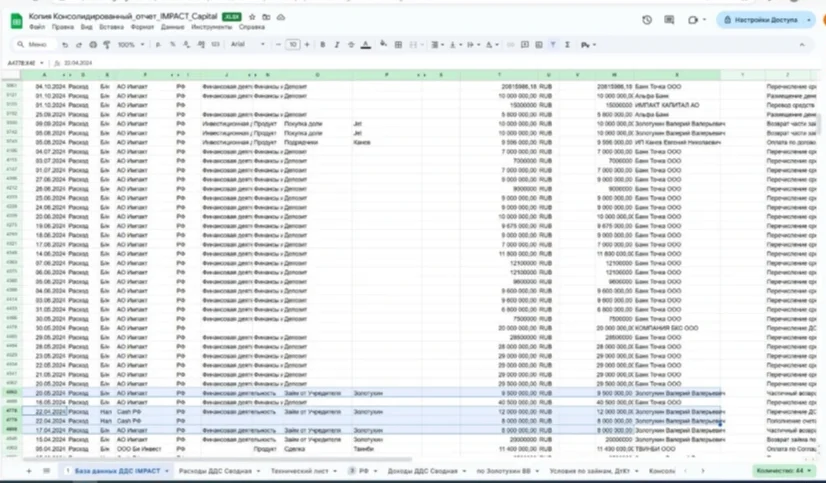The image size is (826, 483).
Task: Apply percent number format
Action: [172, 45]
